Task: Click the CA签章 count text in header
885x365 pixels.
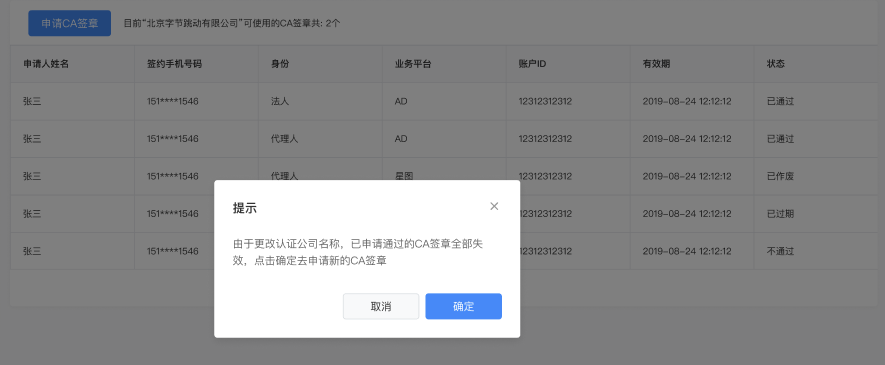Action: [x=232, y=23]
